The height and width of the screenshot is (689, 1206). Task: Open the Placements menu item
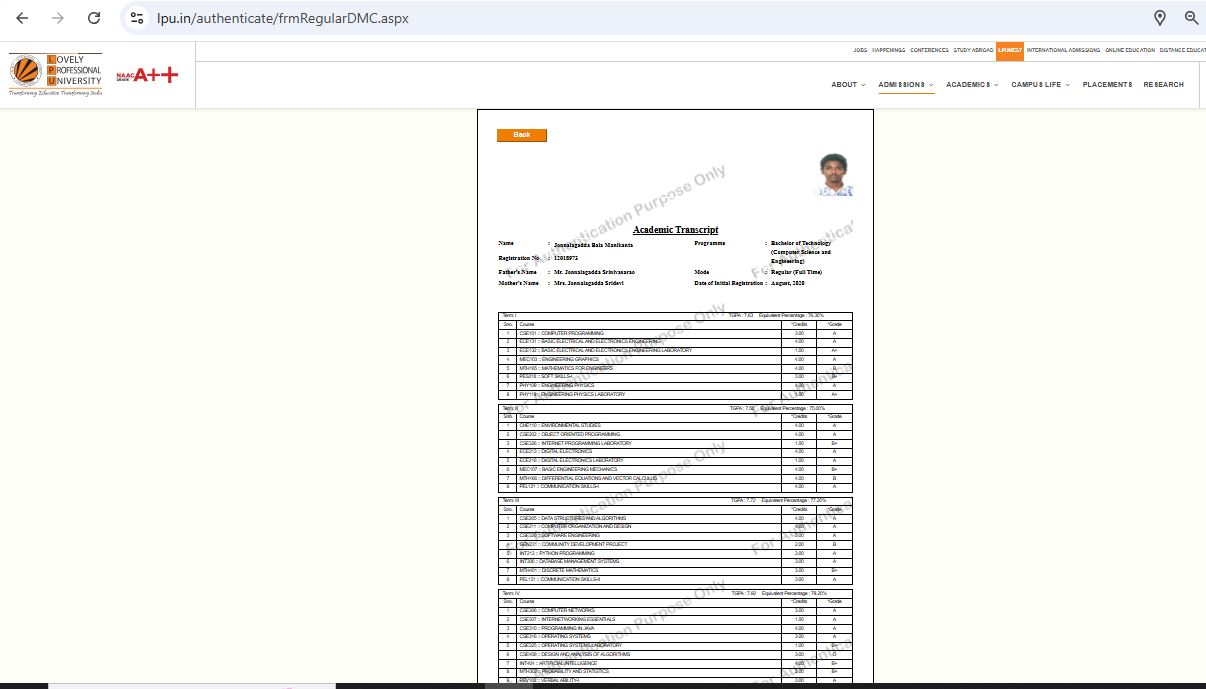pyautogui.click(x=1107, y=85)
